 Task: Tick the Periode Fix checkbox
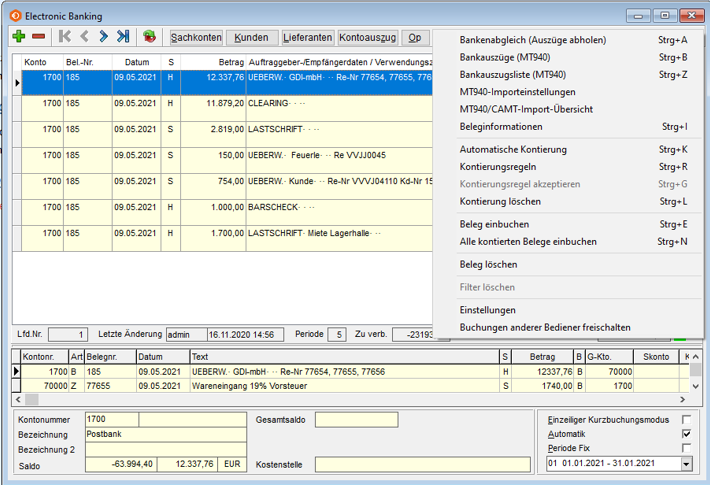point(686,448)
